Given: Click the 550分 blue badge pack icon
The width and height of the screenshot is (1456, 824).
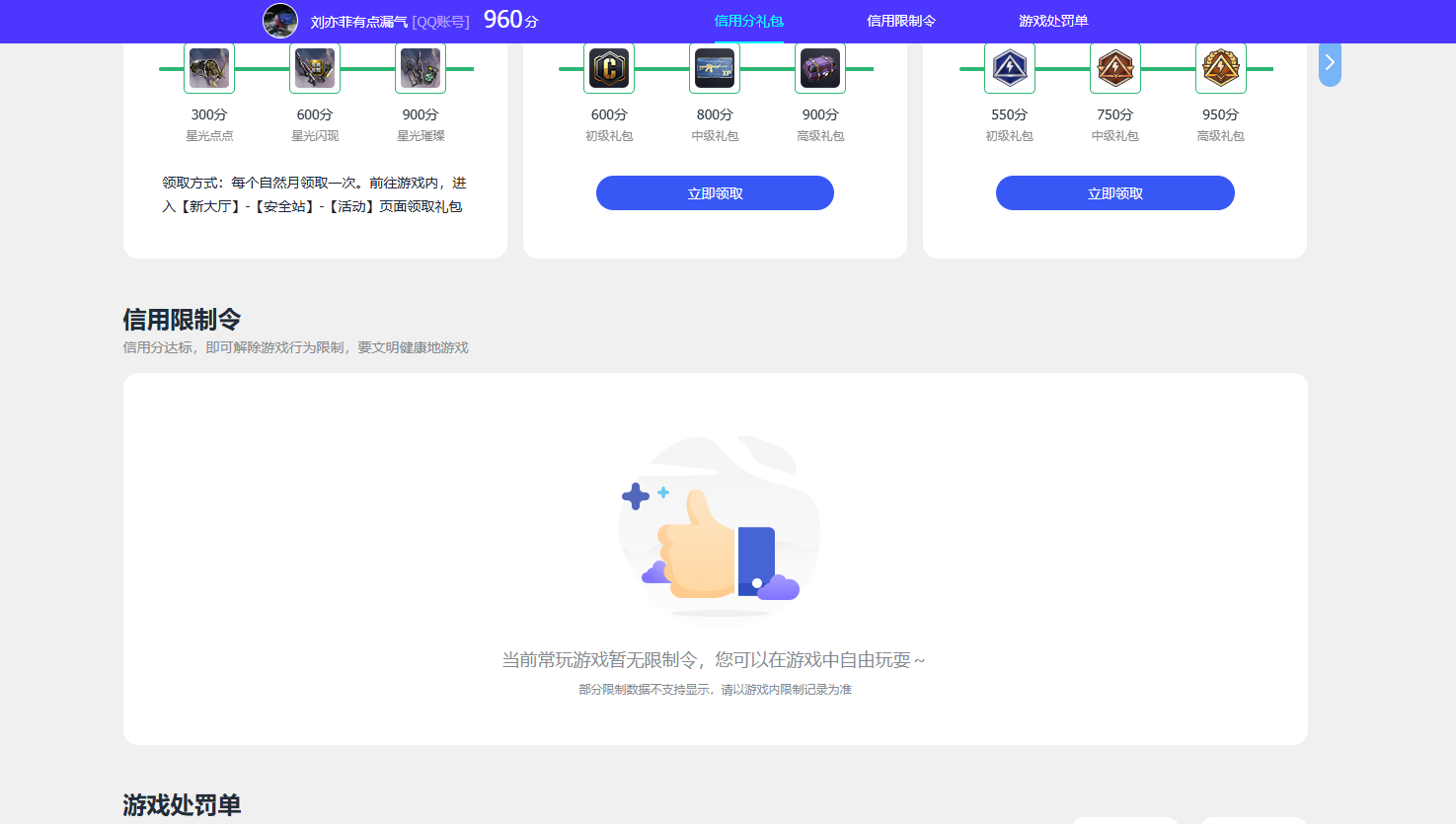Looking at the screenshot, I should click(1009, 68).
